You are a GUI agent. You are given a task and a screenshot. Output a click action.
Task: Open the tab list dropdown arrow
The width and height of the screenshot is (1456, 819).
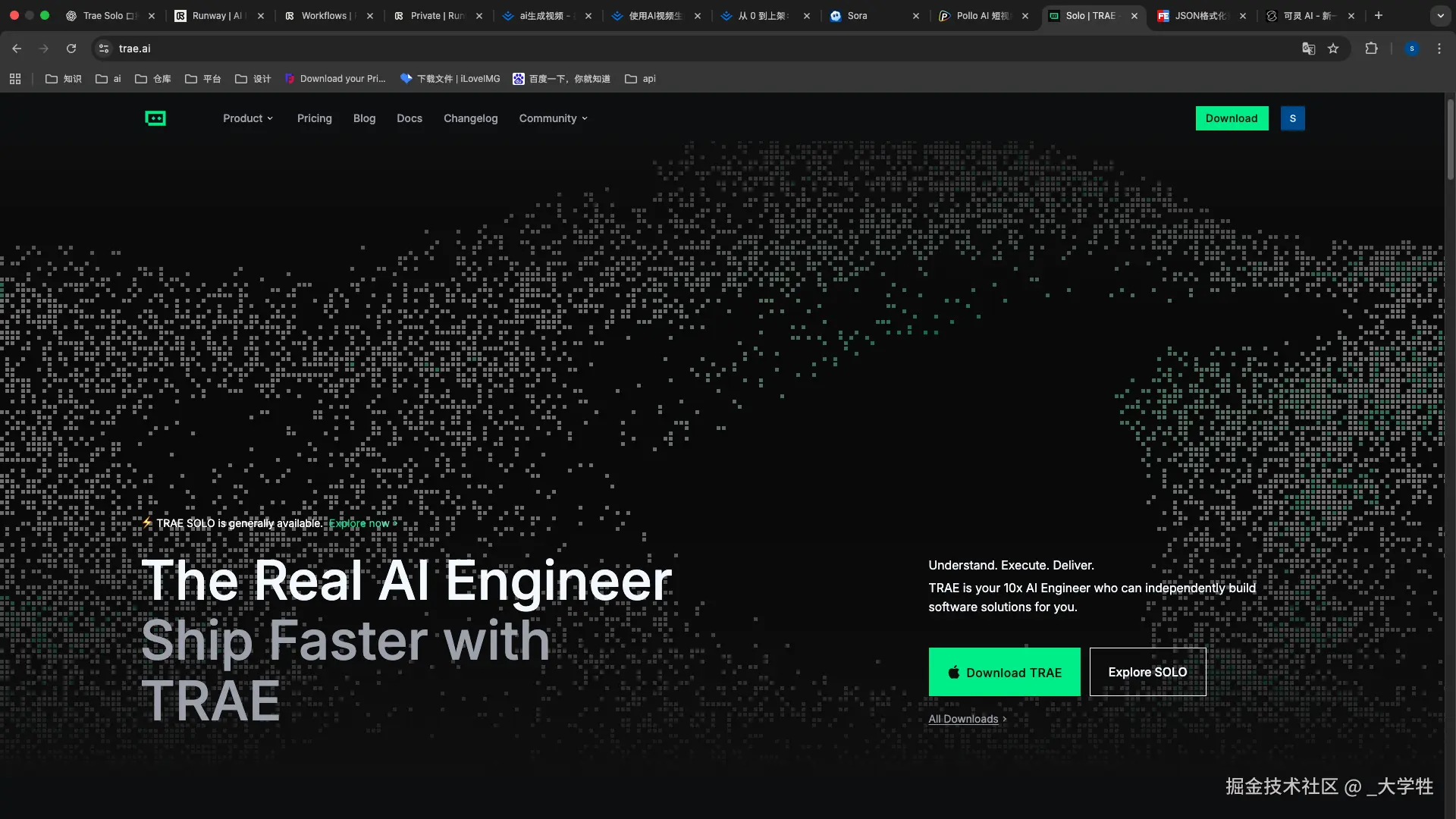[1440, 15]
